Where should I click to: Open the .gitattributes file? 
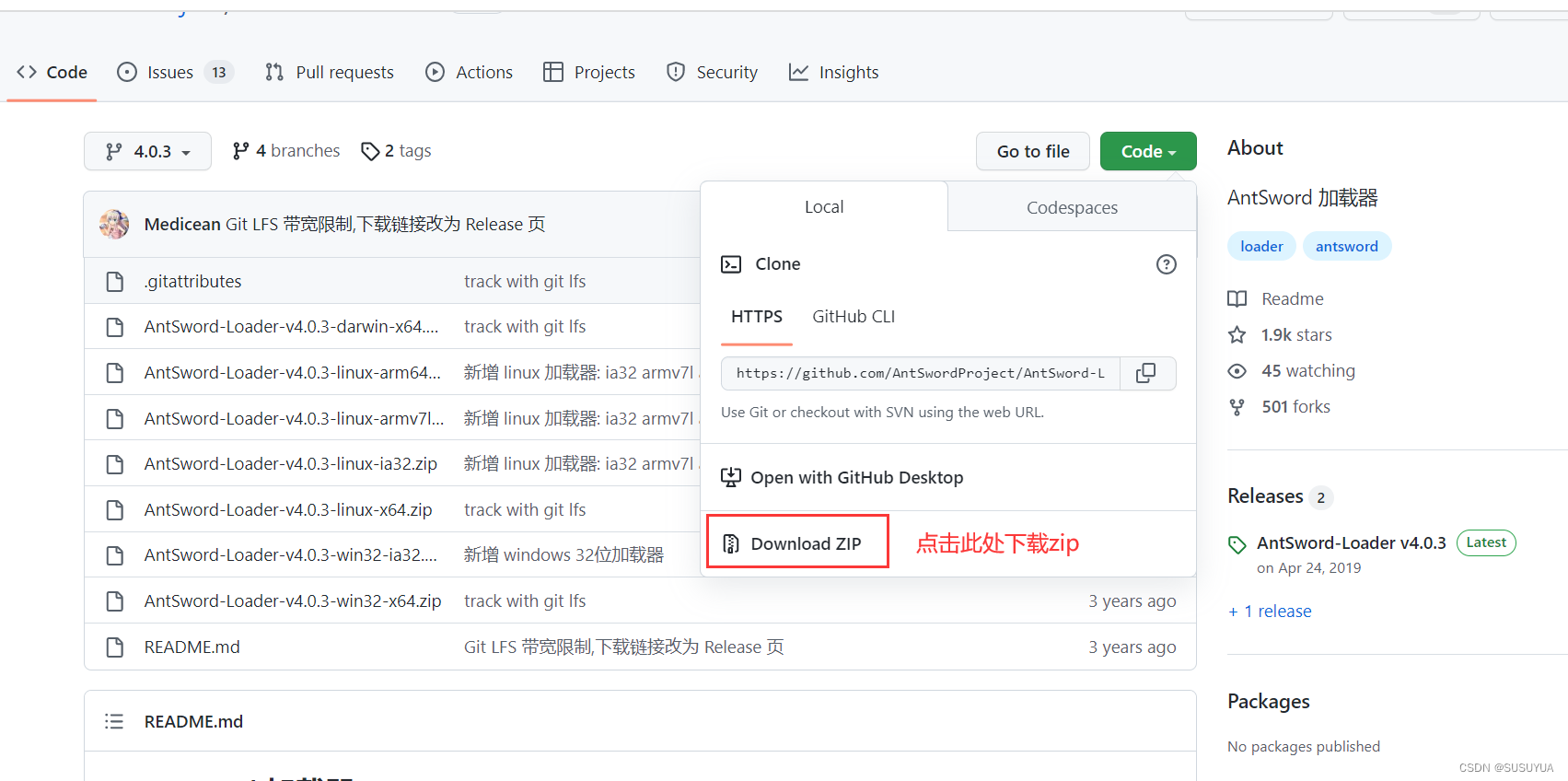(192, 281)
